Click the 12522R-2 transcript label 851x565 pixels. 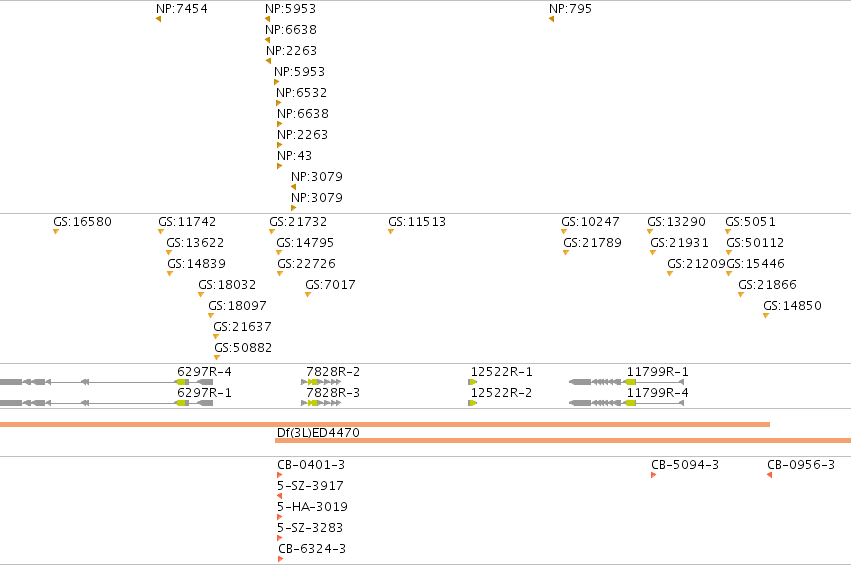pyautogui.click(x=501, y=392)
